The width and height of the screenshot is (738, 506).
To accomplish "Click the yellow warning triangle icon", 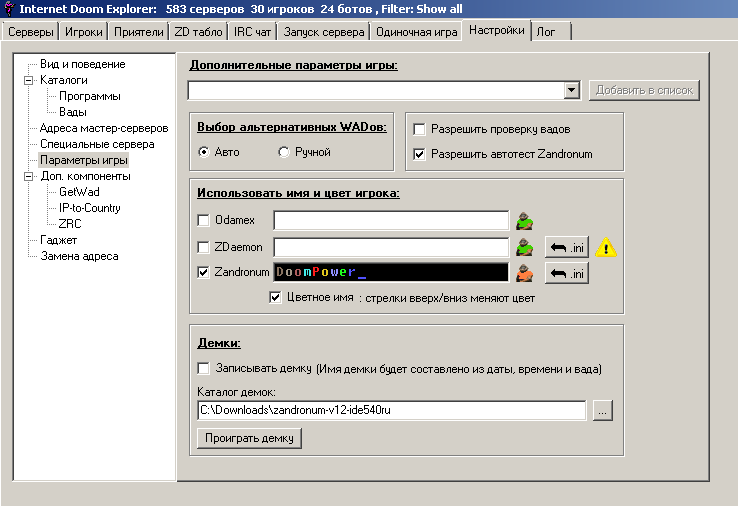I will pyautogui.click(x=606, y=247).
